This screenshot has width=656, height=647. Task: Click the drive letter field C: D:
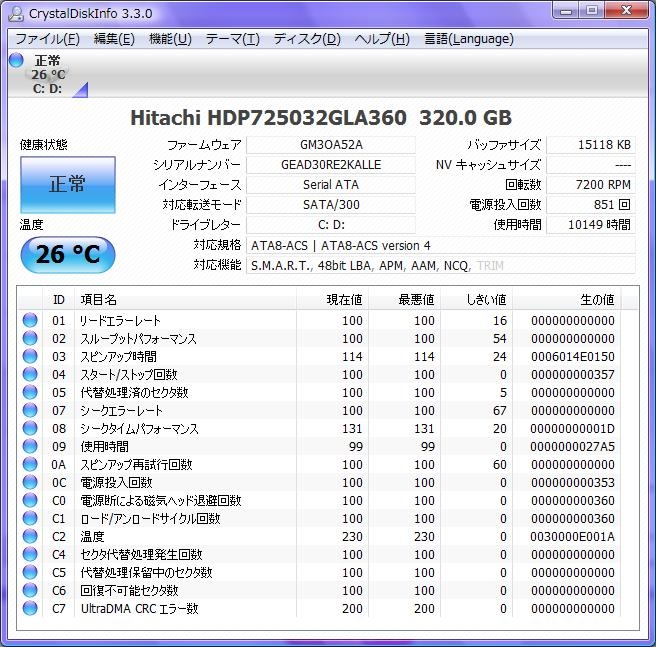pyautogui.click(x=331, y=225)
